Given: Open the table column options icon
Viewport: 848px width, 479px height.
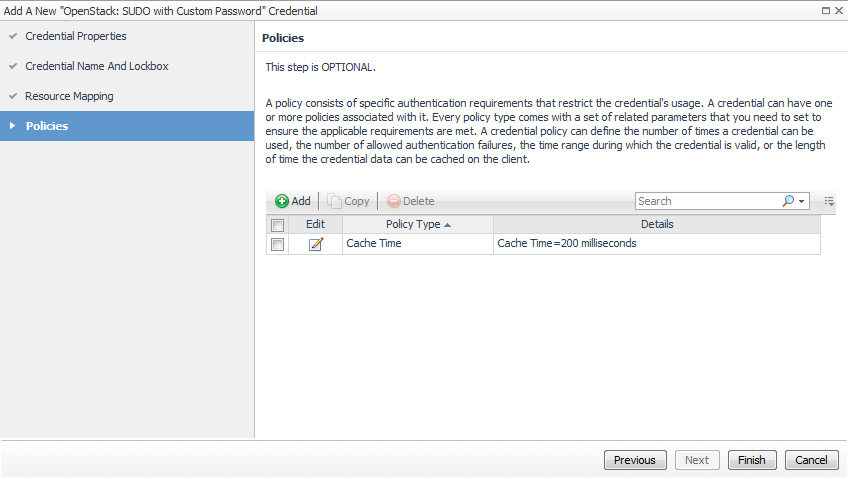Looking at the screenshot, I should coord(829,201).
